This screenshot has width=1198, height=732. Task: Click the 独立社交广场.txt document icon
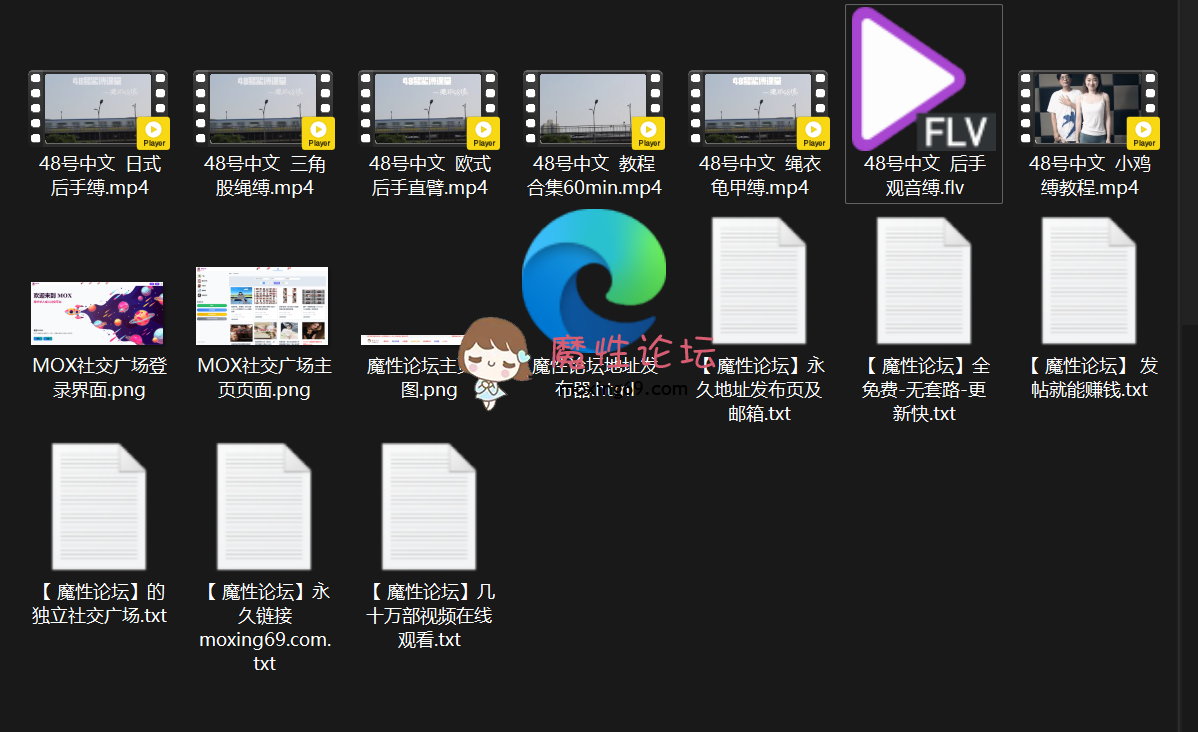(98, 508)
